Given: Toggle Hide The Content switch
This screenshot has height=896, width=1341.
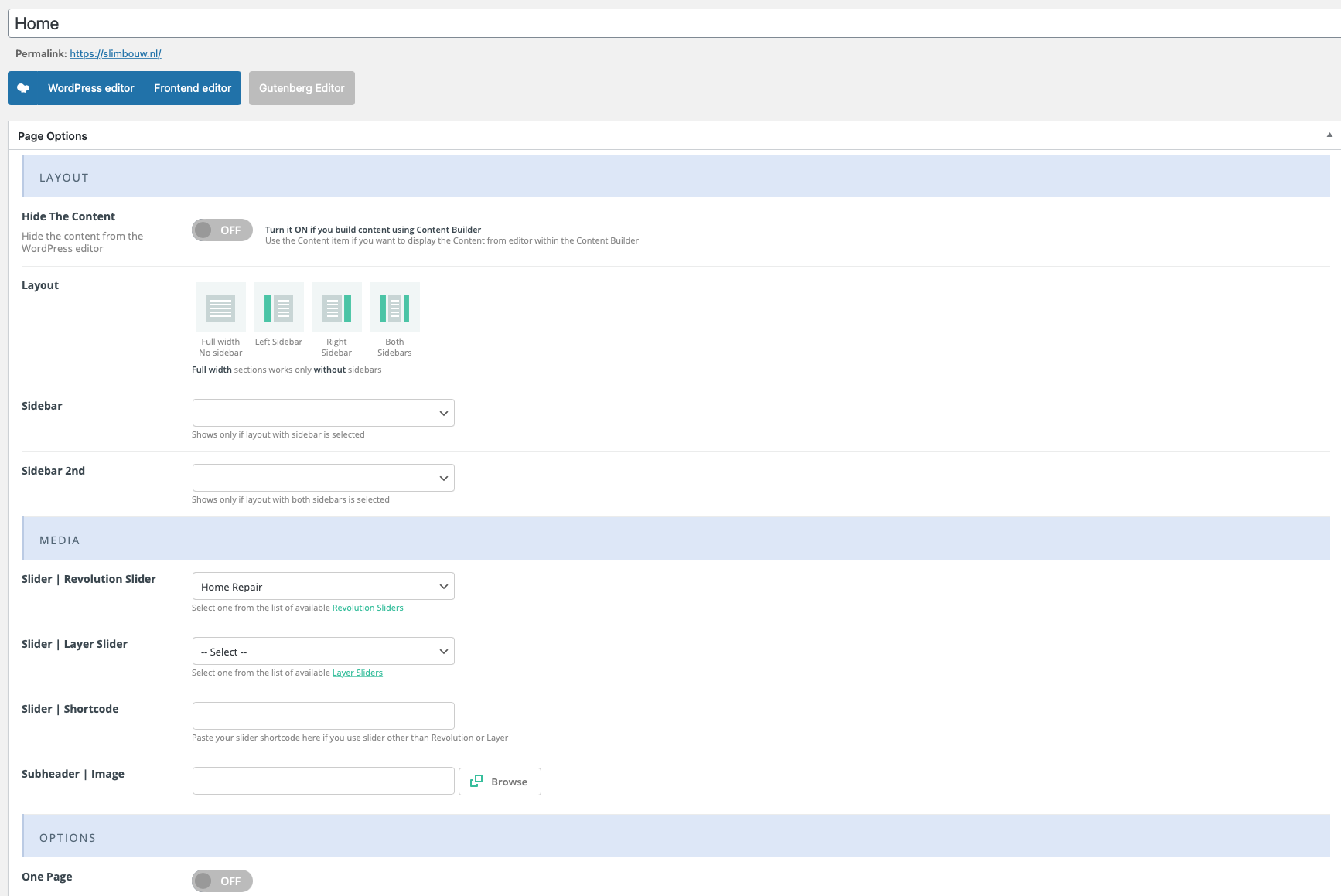Looking at the screenshot, I should (222, 230).
